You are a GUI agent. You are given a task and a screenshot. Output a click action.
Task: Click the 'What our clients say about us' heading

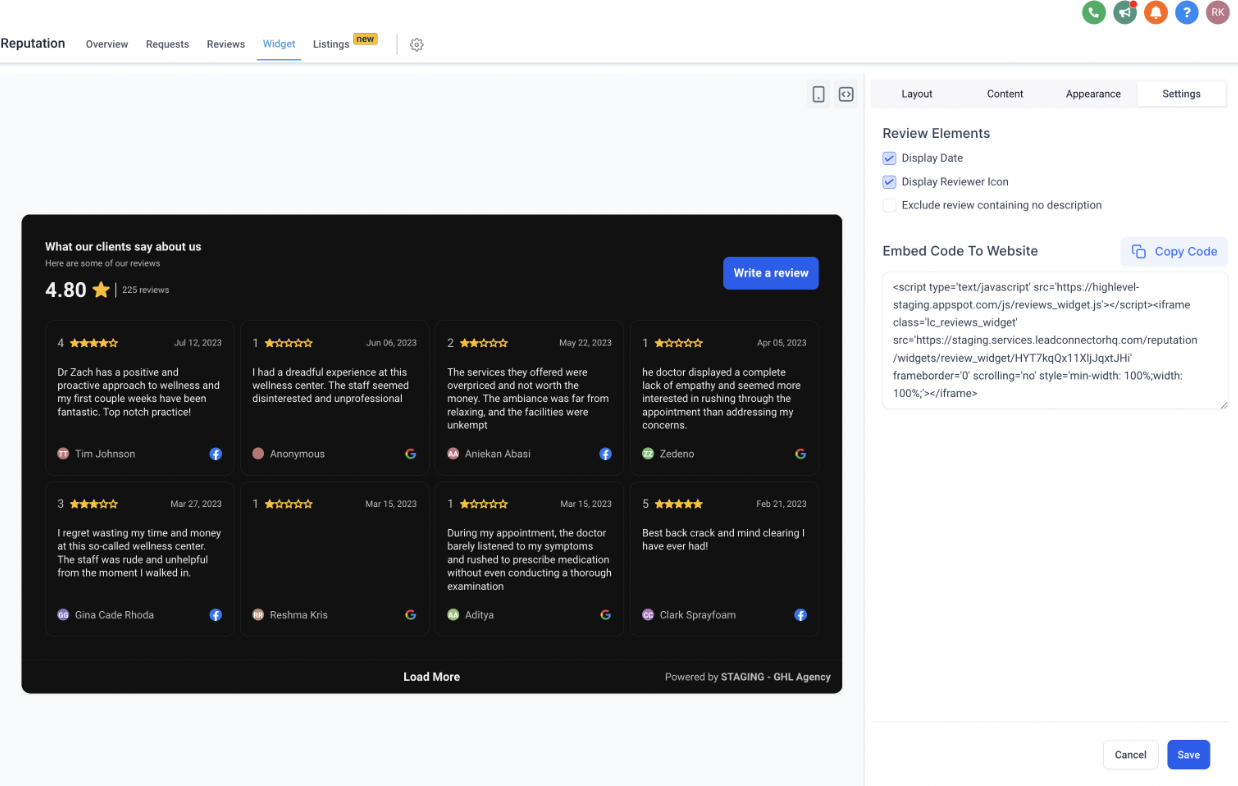[x=123, y=246]
